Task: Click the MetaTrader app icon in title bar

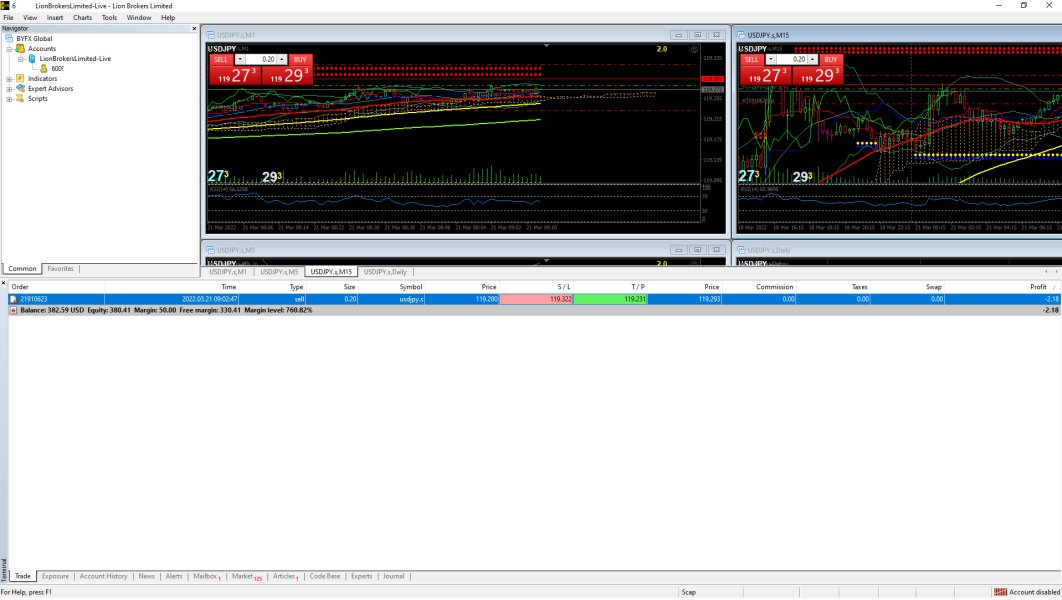Action: click(x=5, y=5)
